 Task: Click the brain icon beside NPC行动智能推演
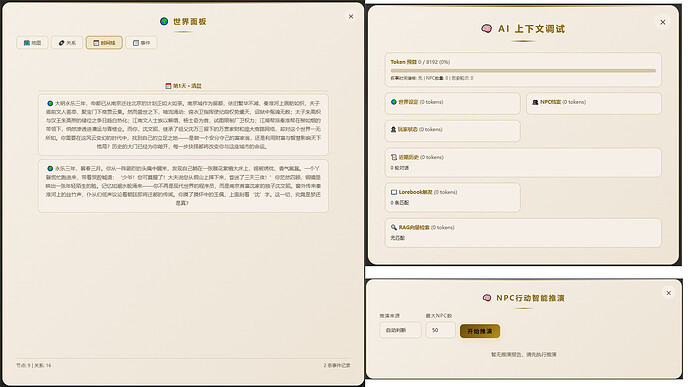tap(487, 298)
